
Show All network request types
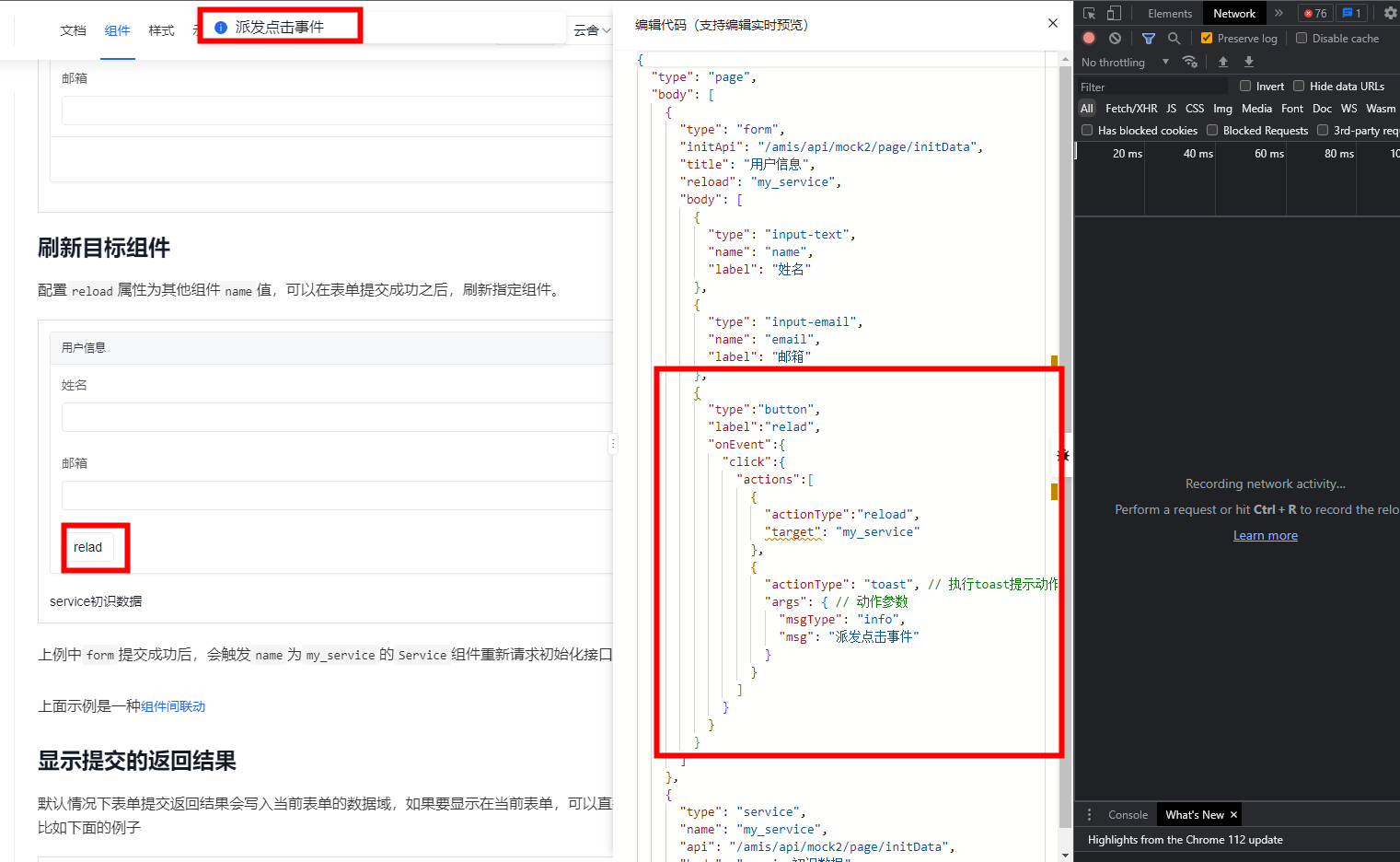1087,108
